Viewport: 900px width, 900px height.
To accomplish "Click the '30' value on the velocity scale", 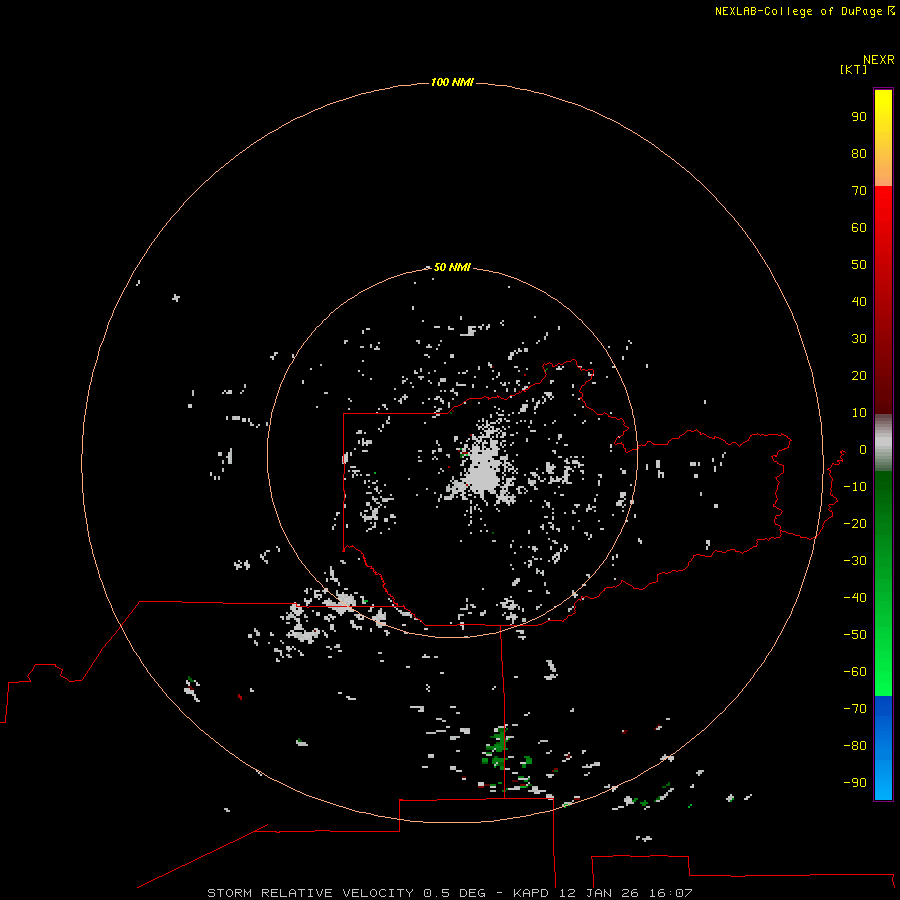I will (859, 339).
